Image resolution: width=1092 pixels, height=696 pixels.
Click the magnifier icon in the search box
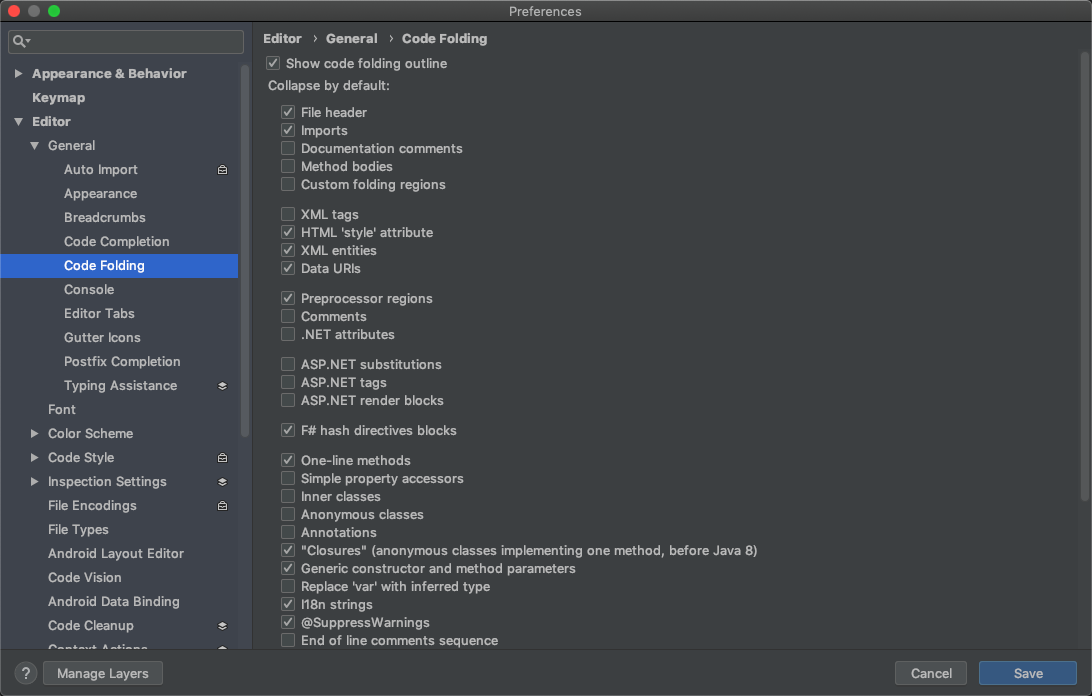coord(20,41)
